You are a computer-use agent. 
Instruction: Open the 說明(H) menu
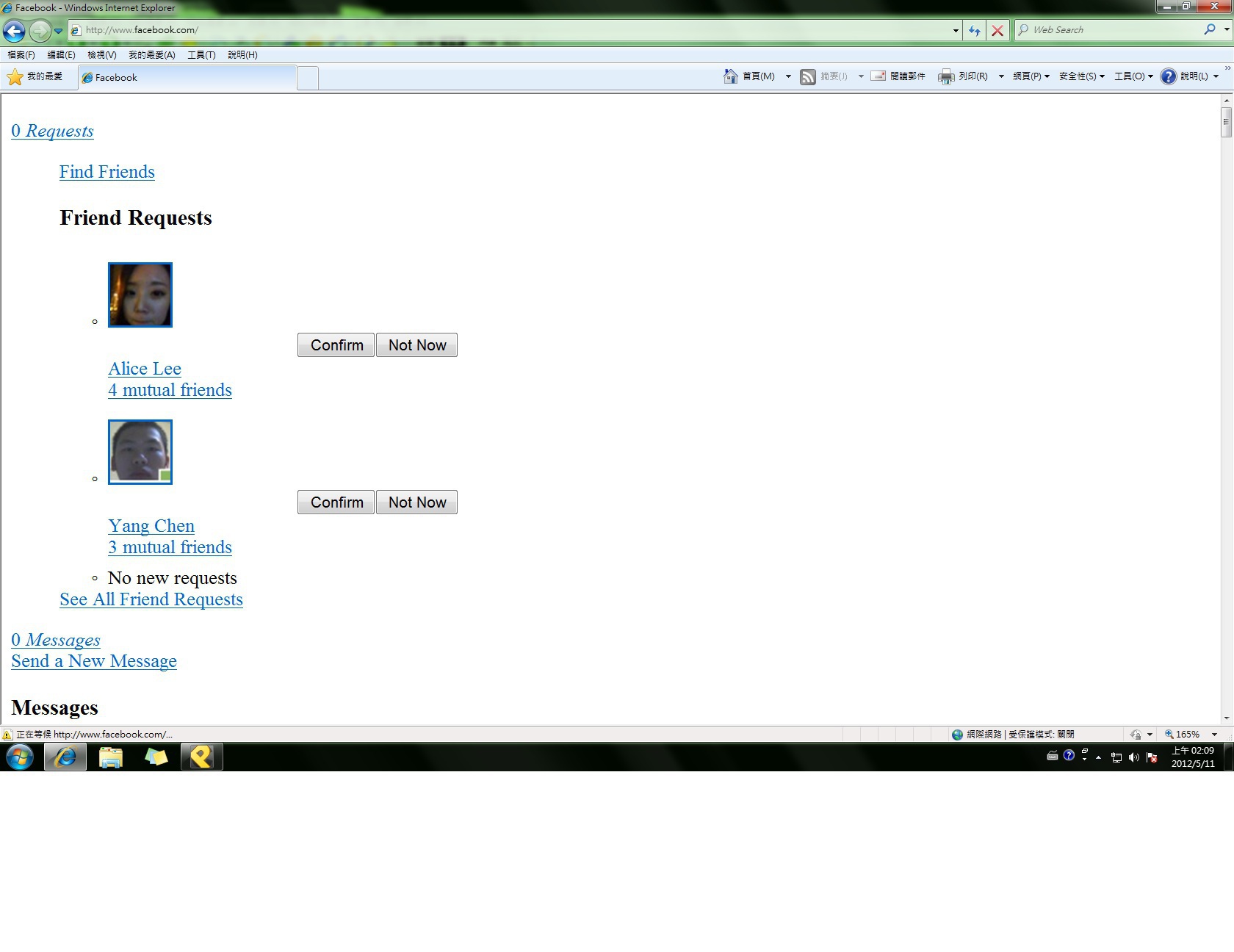(242, 55)
